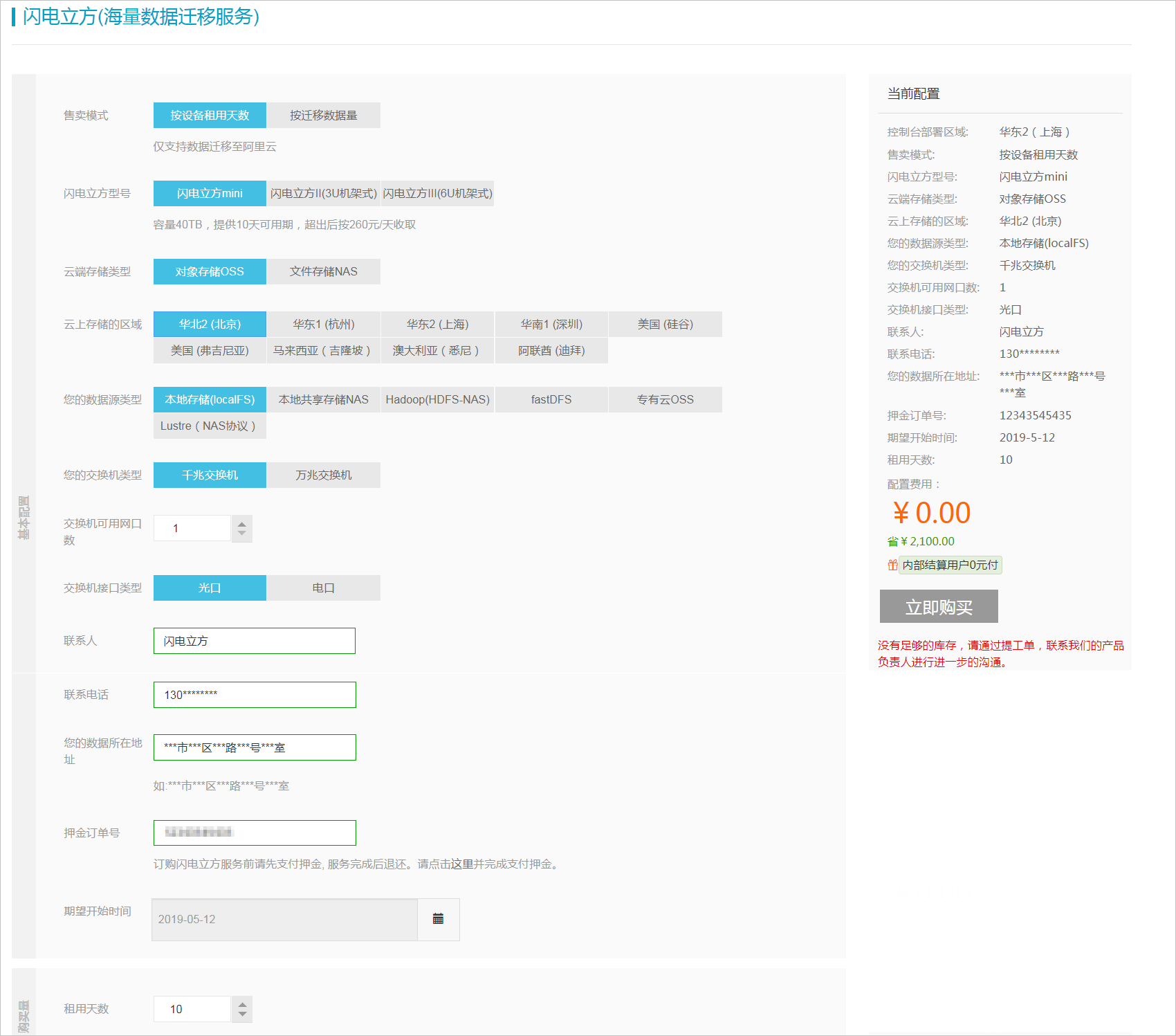Select fastDFS data source
Viewport: 1176px width, 1036px height.
[x=551, y=400]
